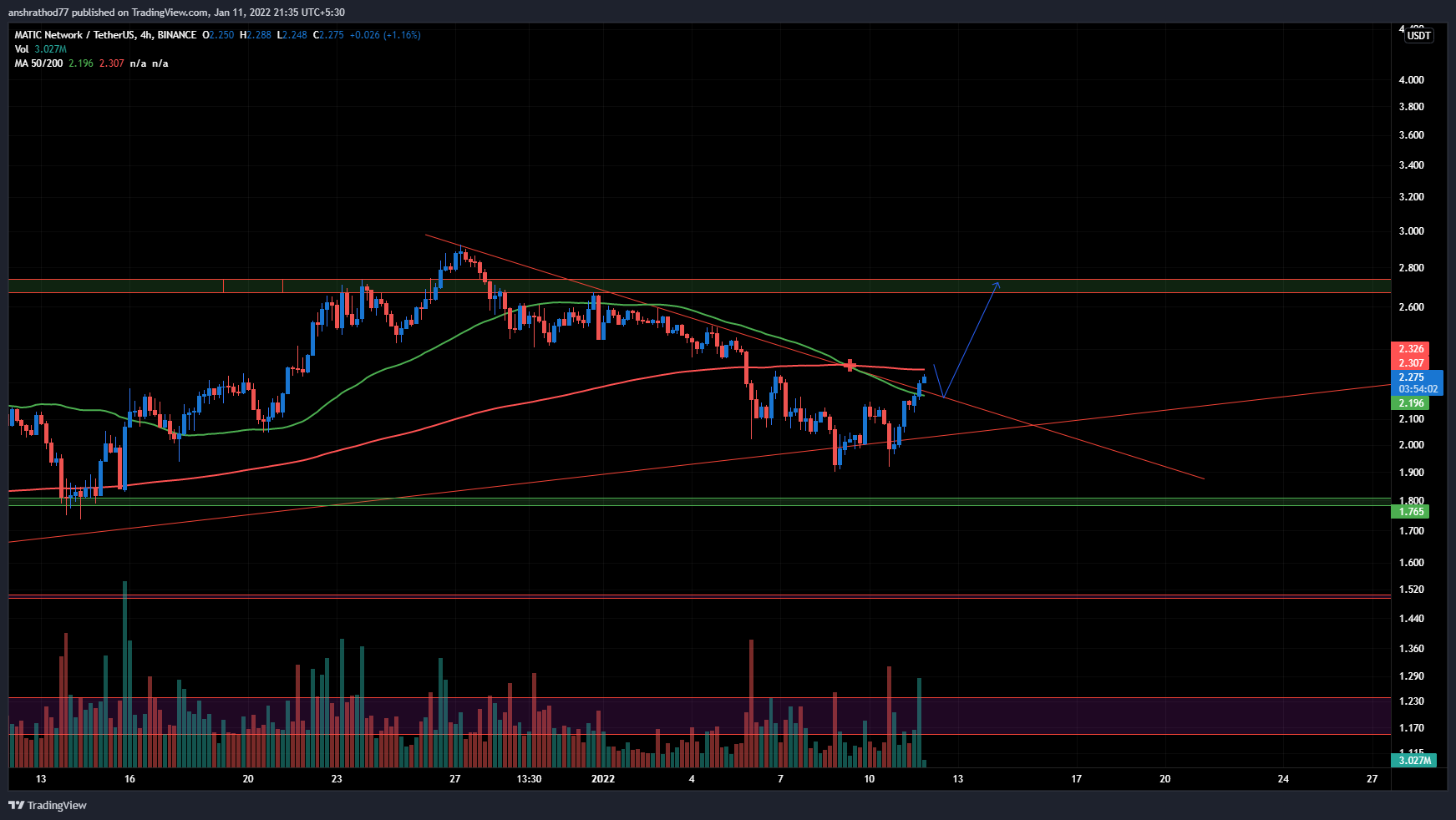Viewport: 1456px width, 820px height.
Task: Click the 13:30 label on time axis
Action: point(529,779)
